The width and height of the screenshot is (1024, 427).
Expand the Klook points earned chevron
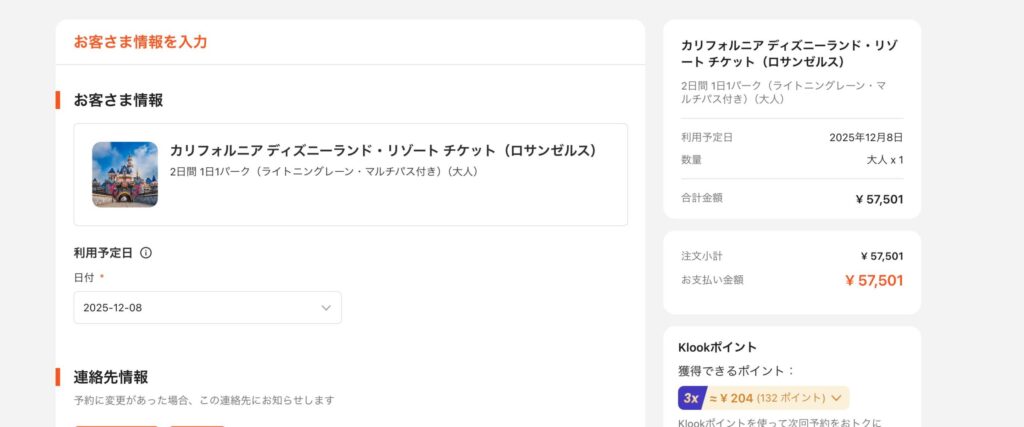836,398
